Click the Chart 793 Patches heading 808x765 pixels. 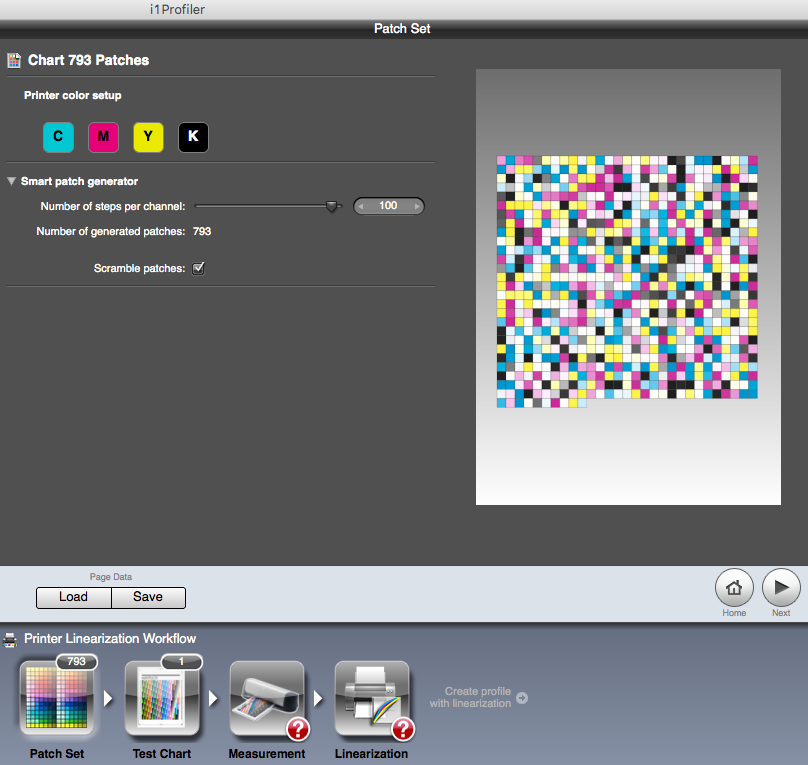pos(89,60)
